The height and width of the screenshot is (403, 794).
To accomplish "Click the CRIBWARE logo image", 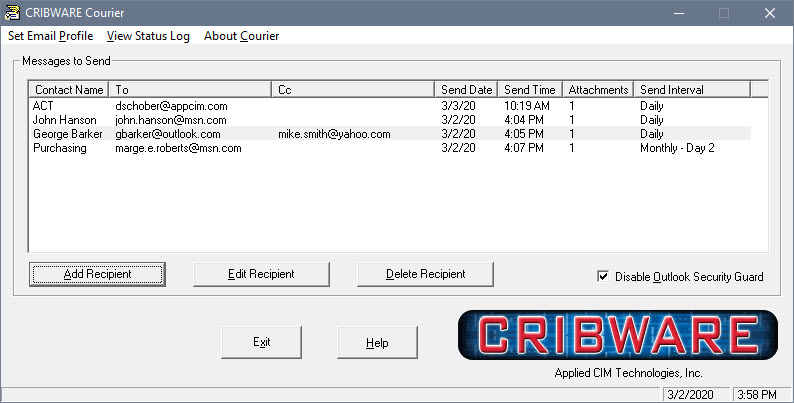I will coord(618,335).
